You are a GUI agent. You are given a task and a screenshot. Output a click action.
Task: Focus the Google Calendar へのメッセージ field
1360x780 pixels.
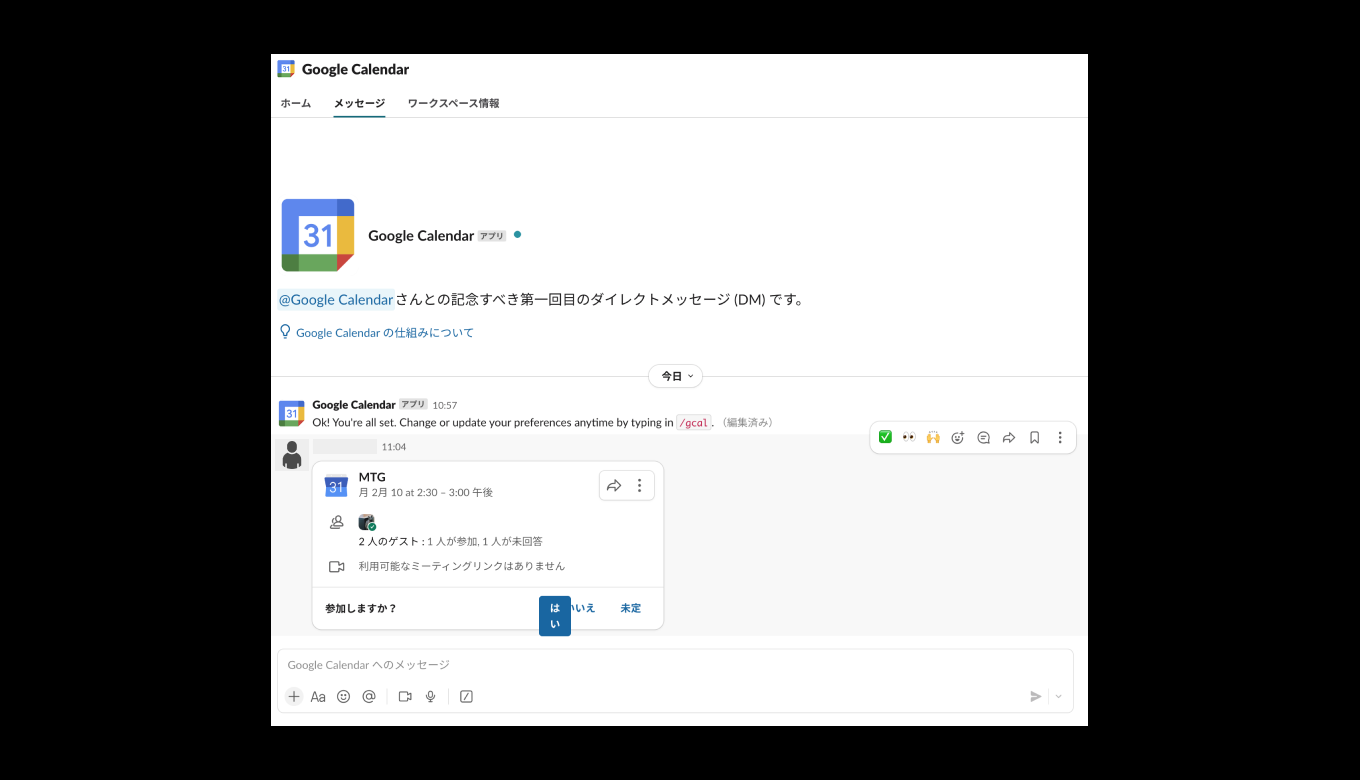pos(675,665)
